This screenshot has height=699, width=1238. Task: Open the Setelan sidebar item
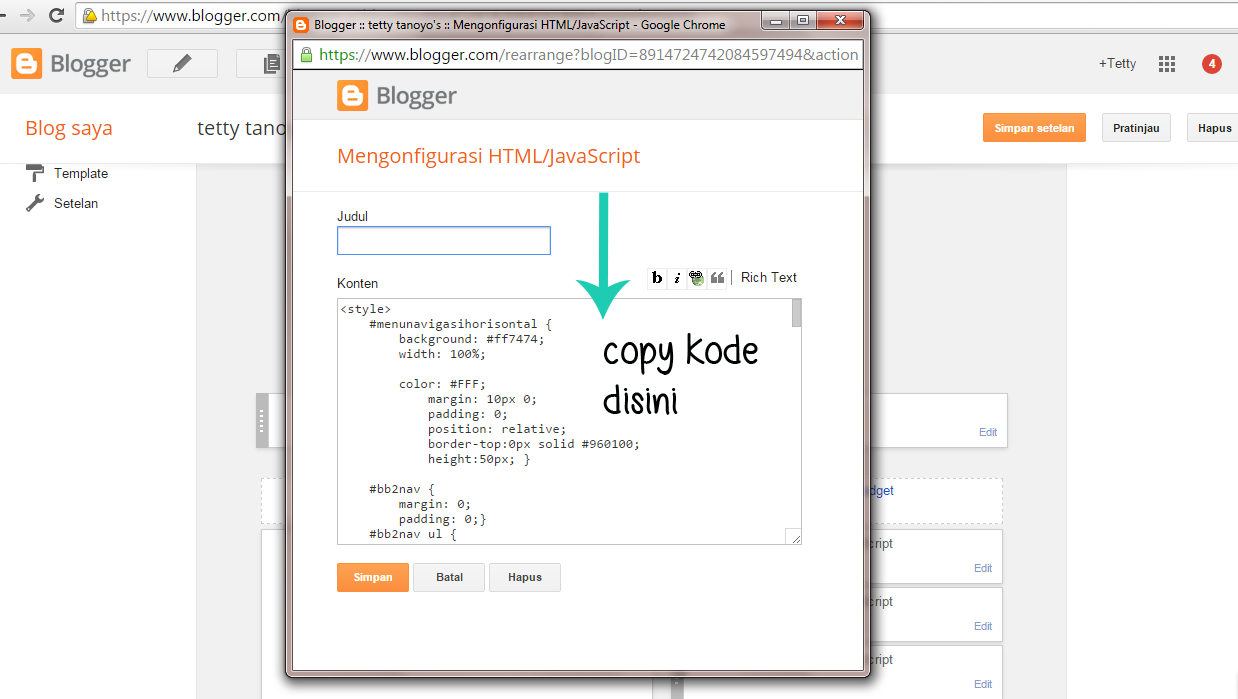pos(76,203)
